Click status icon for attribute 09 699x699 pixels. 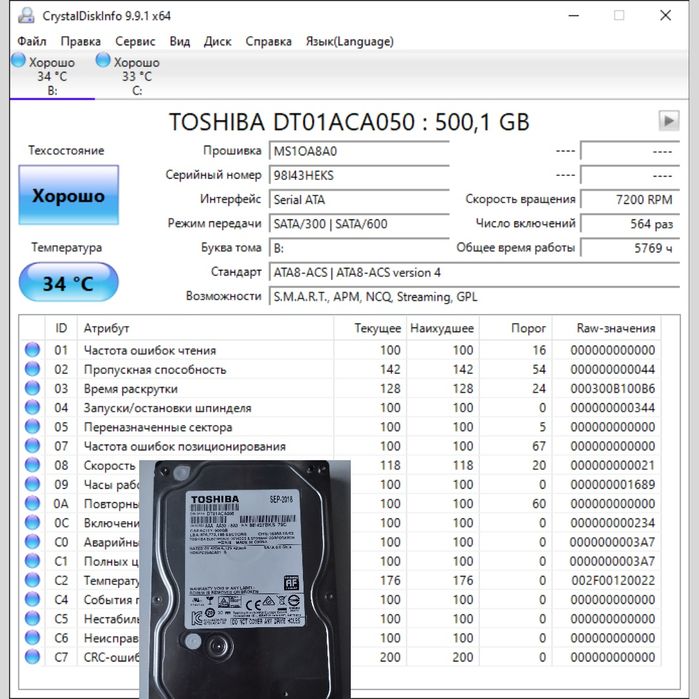coord(32,484)
